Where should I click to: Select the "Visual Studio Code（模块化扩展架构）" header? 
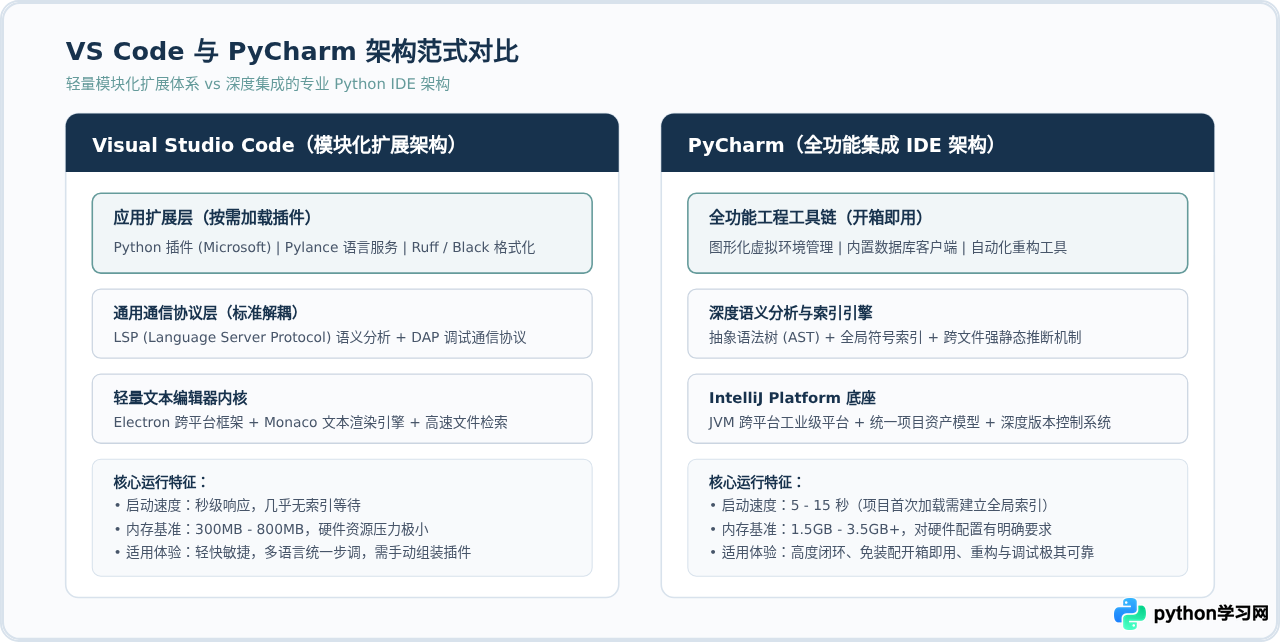pos(342,143)
